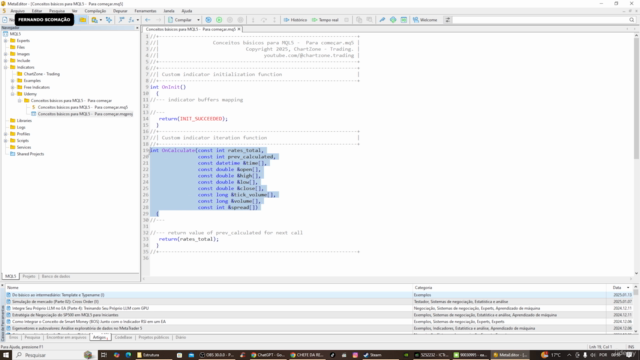Open the Editar menu
Screen dimensions: 640x360
coord(37,11)
